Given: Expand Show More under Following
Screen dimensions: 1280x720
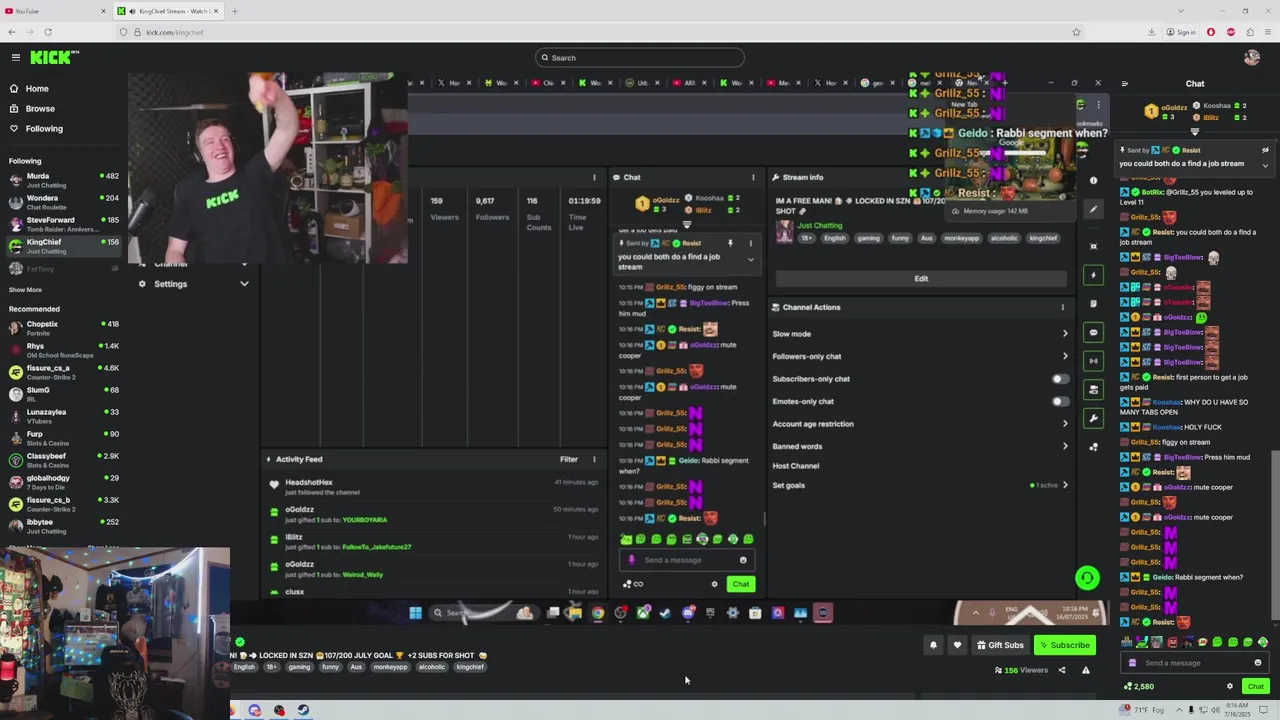Looking at the screenshot, I should 25,290.
